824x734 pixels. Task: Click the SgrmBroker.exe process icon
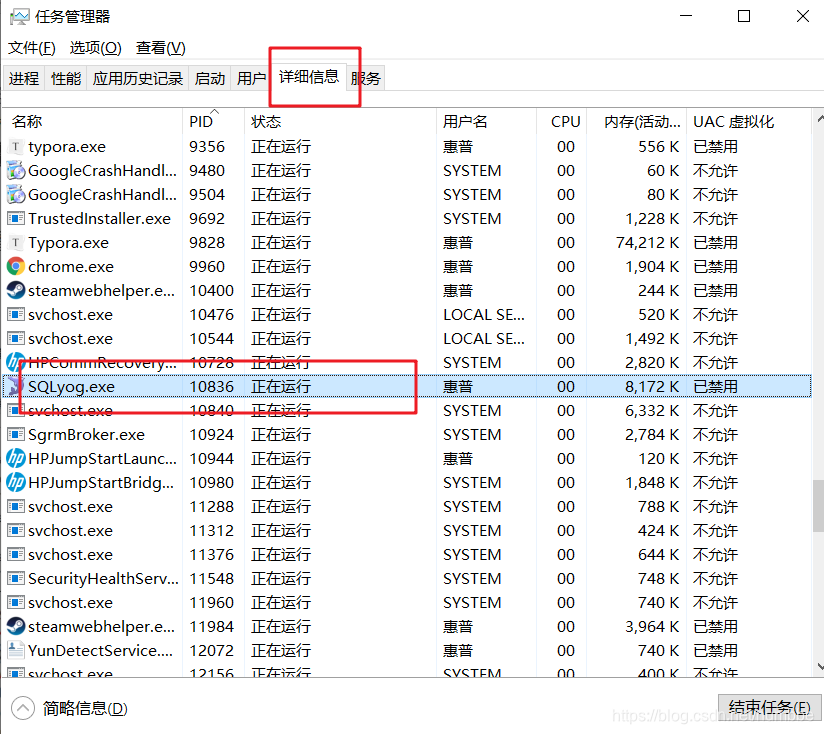click(16, 435)
